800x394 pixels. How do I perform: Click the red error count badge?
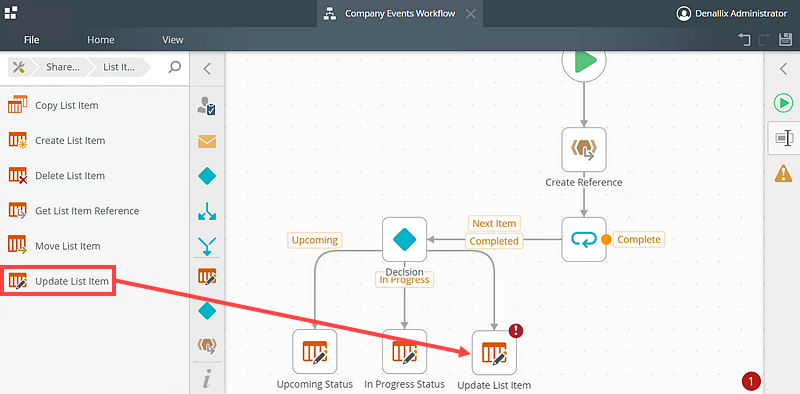tap(751, 380)
